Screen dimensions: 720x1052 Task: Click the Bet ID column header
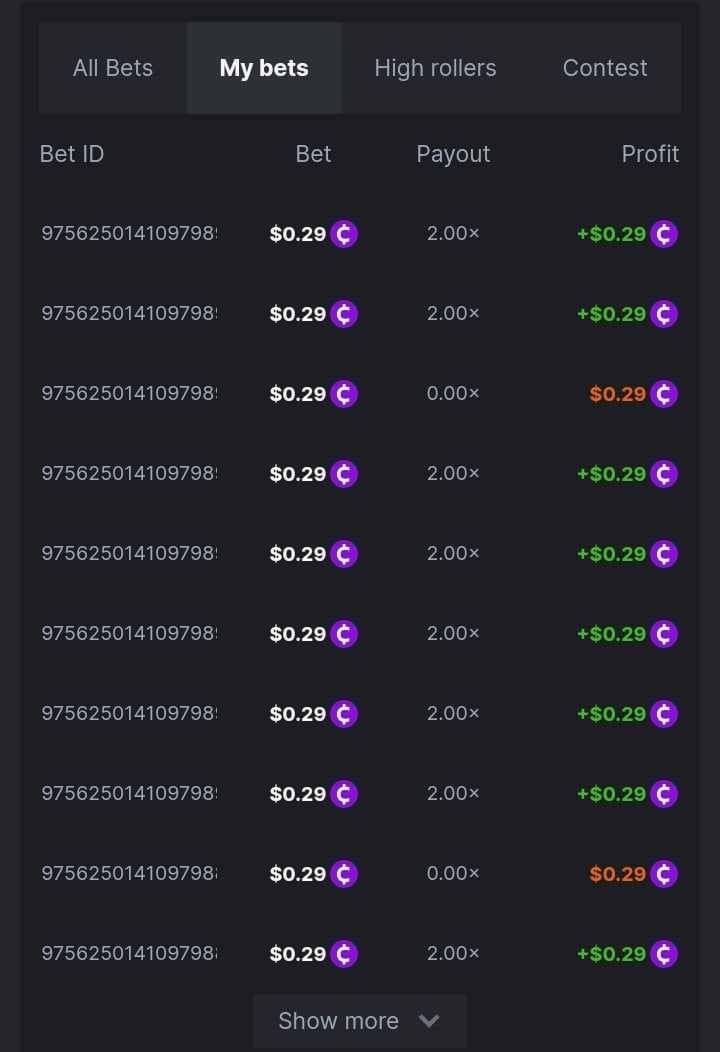(72, 154)
